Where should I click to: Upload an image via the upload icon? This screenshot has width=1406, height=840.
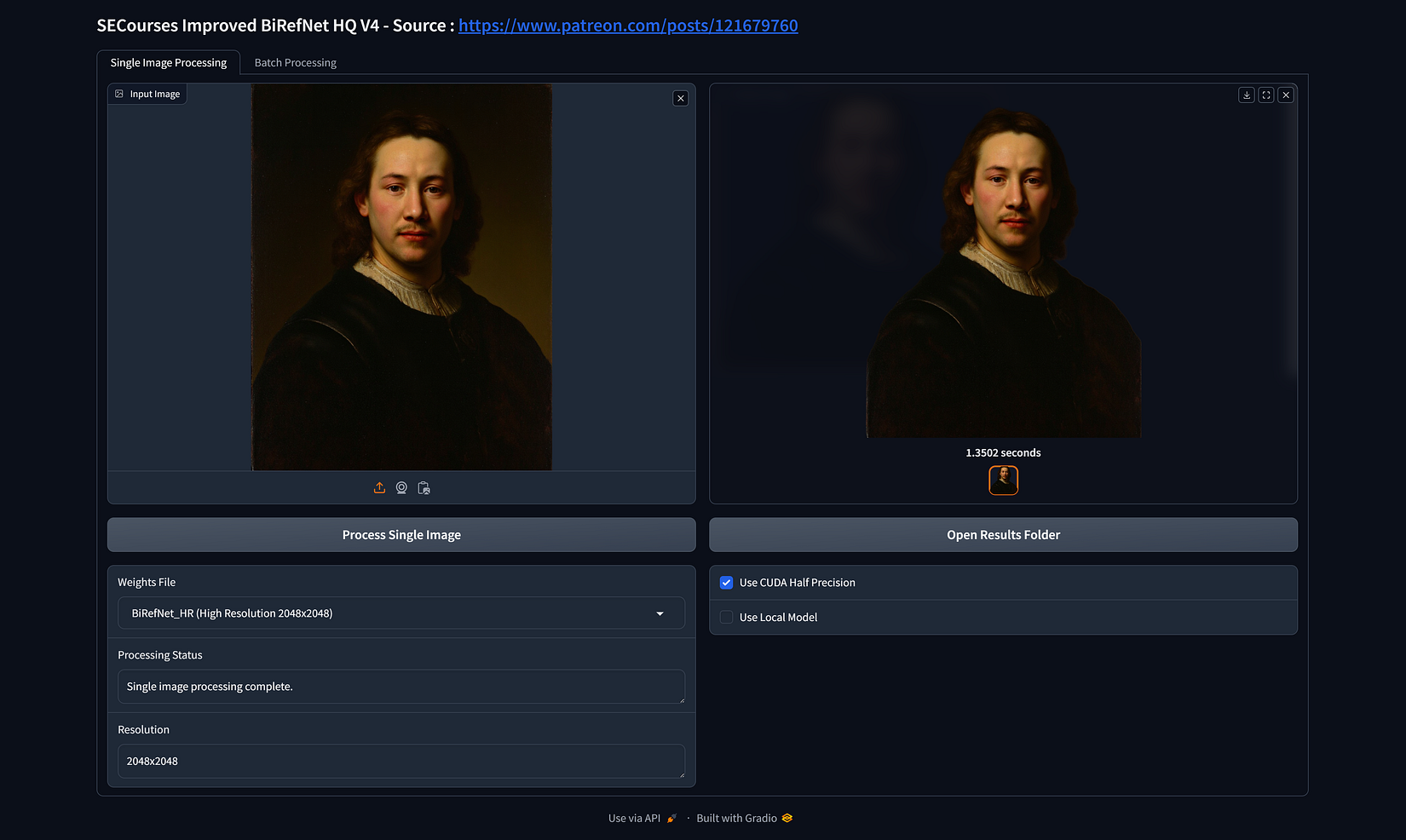(379, 488)
